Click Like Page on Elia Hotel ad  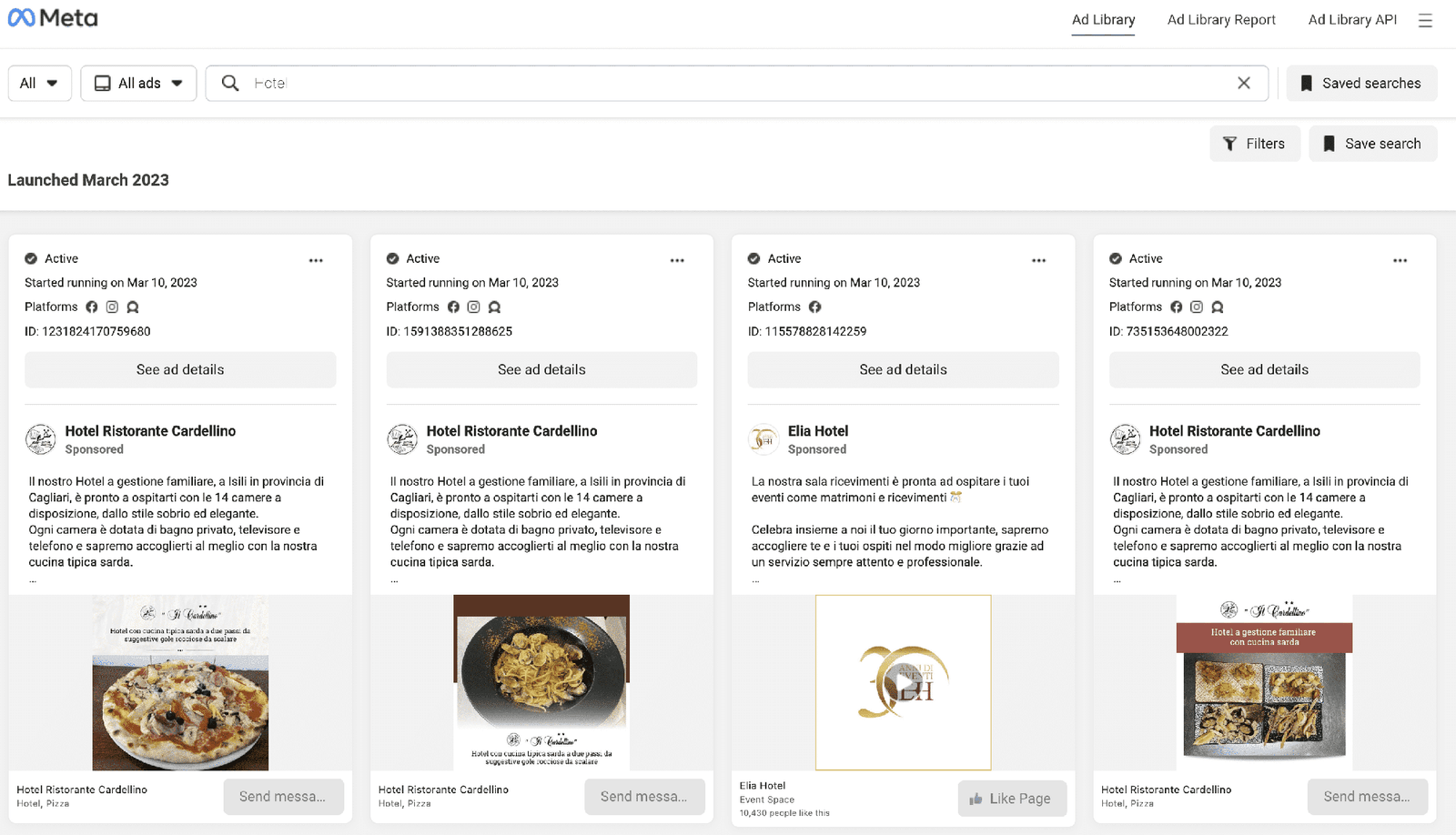(x=1011, y=799)
